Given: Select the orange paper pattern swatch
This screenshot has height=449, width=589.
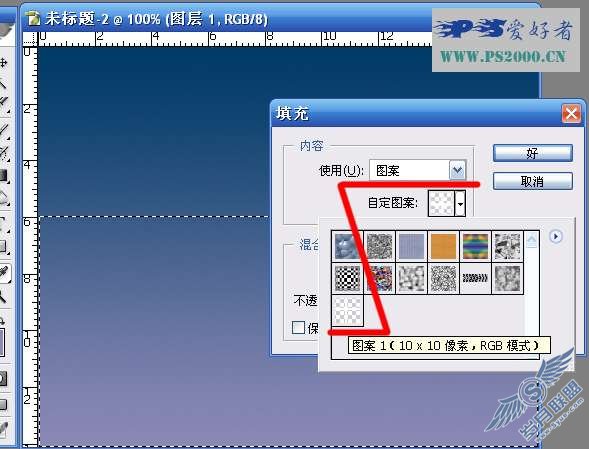Looking at the screenshot, I should (443, 246).
